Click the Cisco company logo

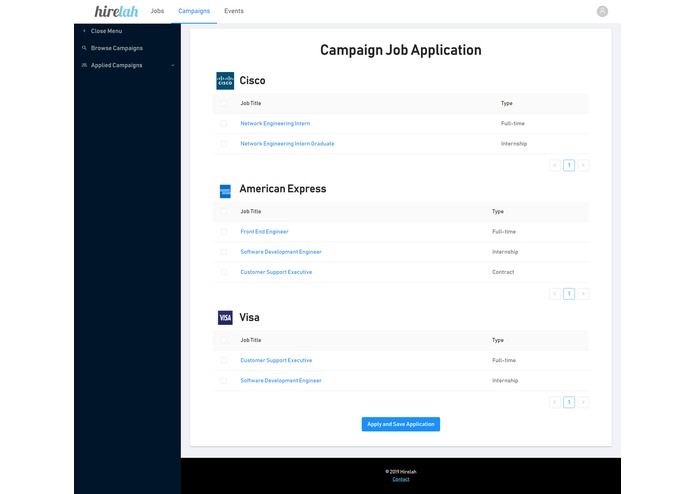tap(225, 81)
